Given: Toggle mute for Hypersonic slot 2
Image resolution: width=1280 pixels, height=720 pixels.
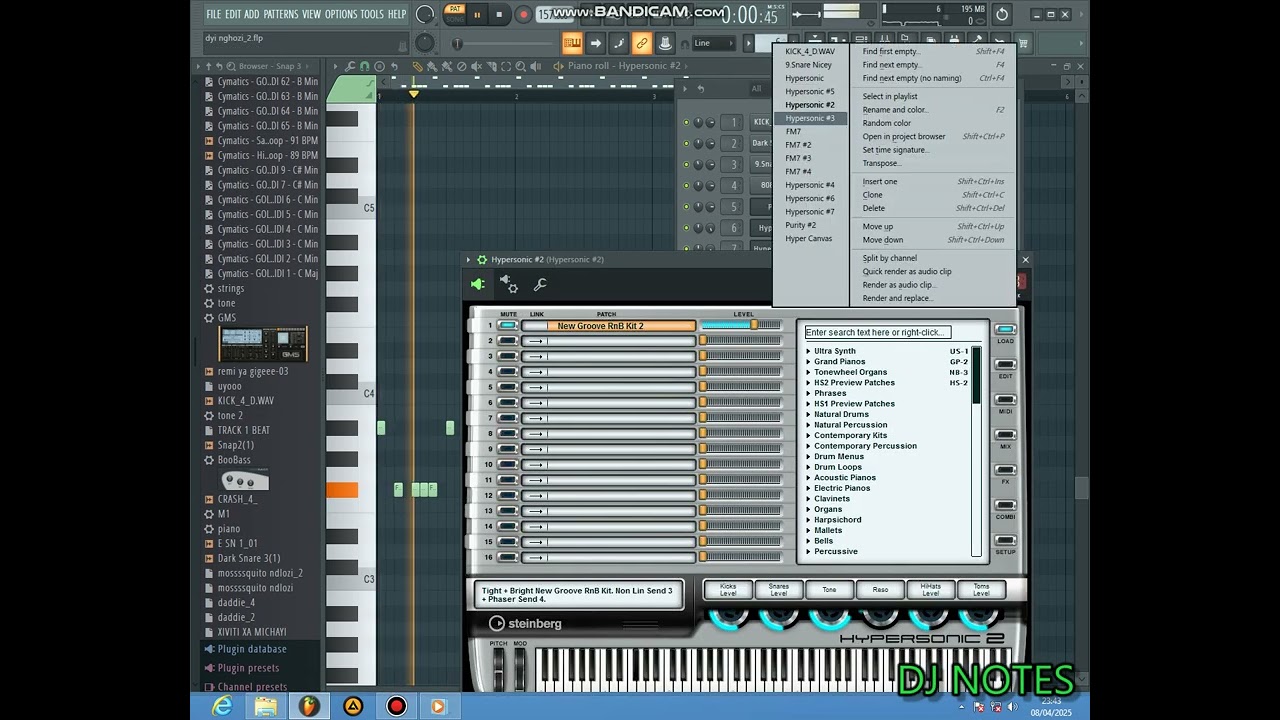Looking at the screenshot, I should [508, 341].
